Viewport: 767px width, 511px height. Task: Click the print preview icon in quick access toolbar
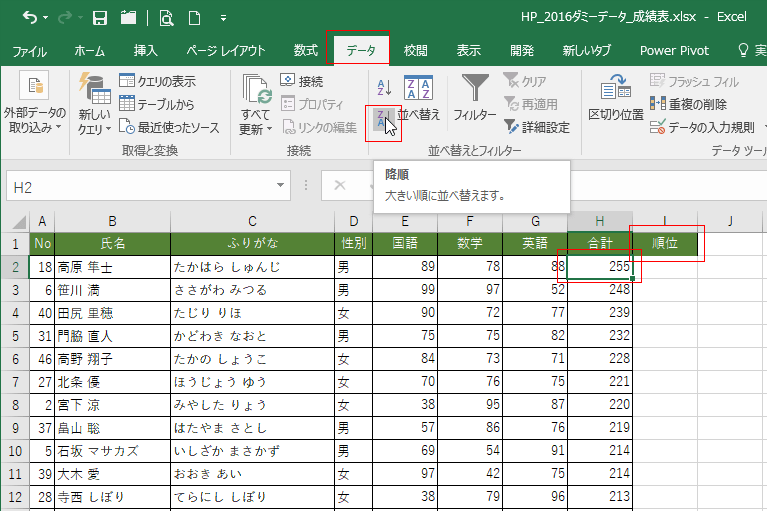166,18
